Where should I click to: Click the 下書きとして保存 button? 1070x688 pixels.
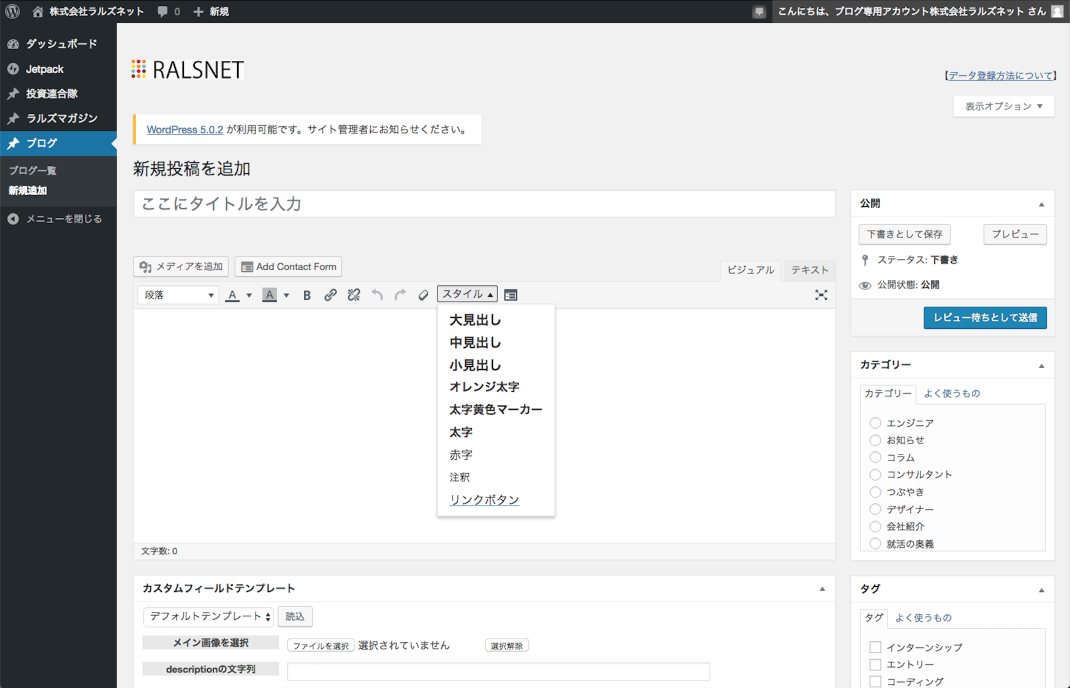904,234
